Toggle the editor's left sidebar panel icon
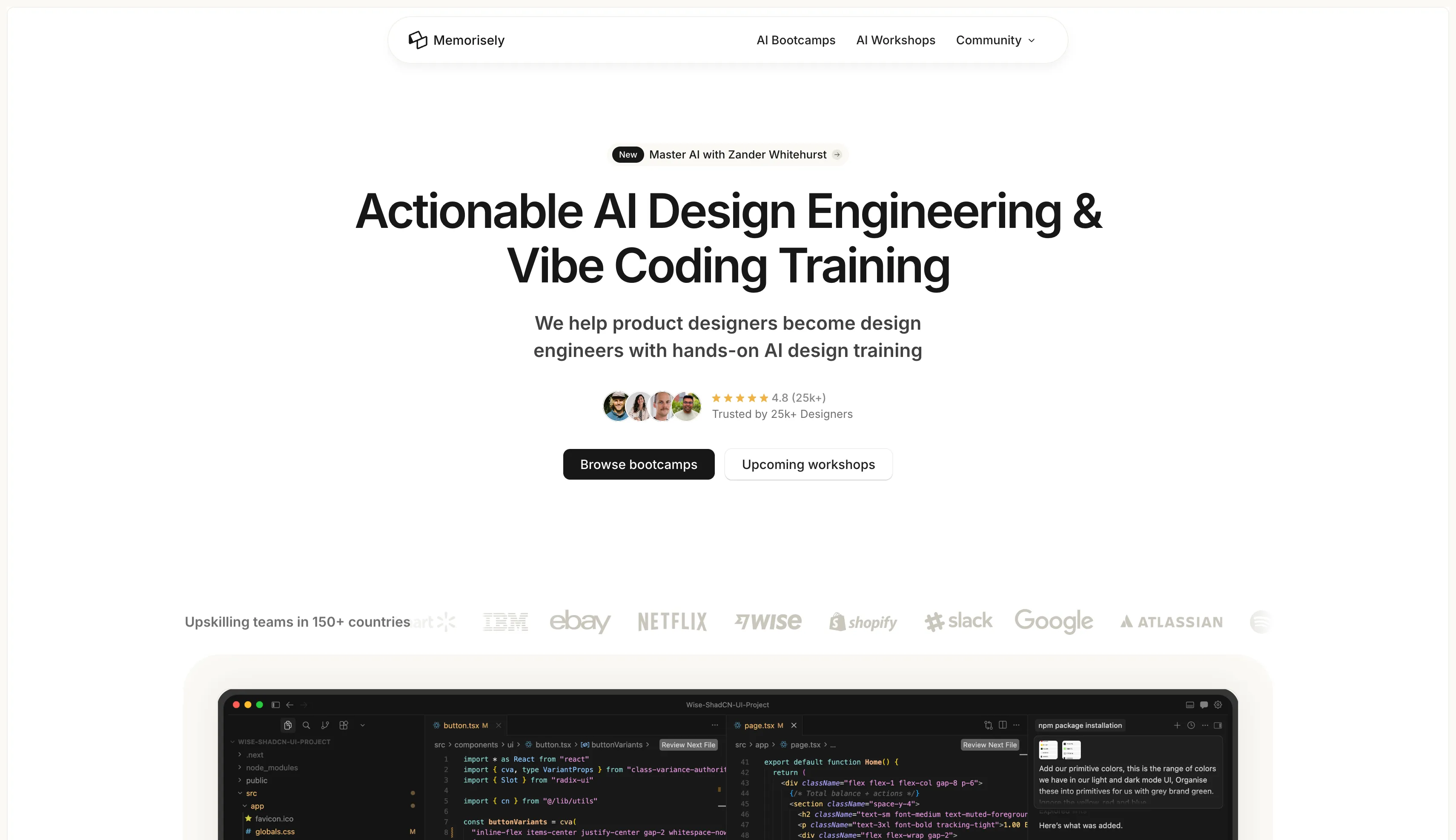Screen dimensions: 1456x840 pos(275,705)
